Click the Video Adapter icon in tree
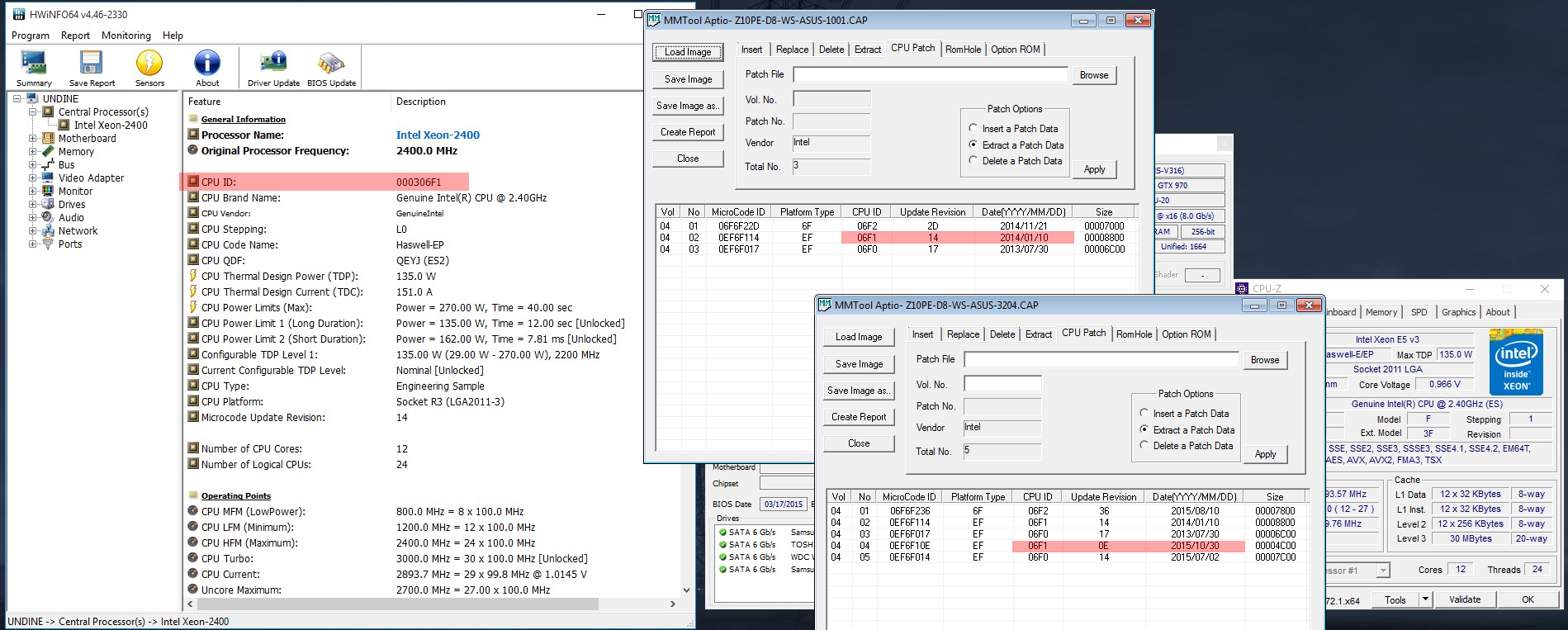1568x630 pixels. [x=48, y=178]
